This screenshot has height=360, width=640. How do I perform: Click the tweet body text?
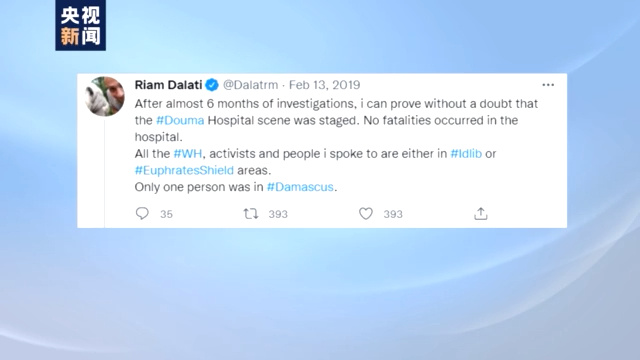(x=336, y=145)
